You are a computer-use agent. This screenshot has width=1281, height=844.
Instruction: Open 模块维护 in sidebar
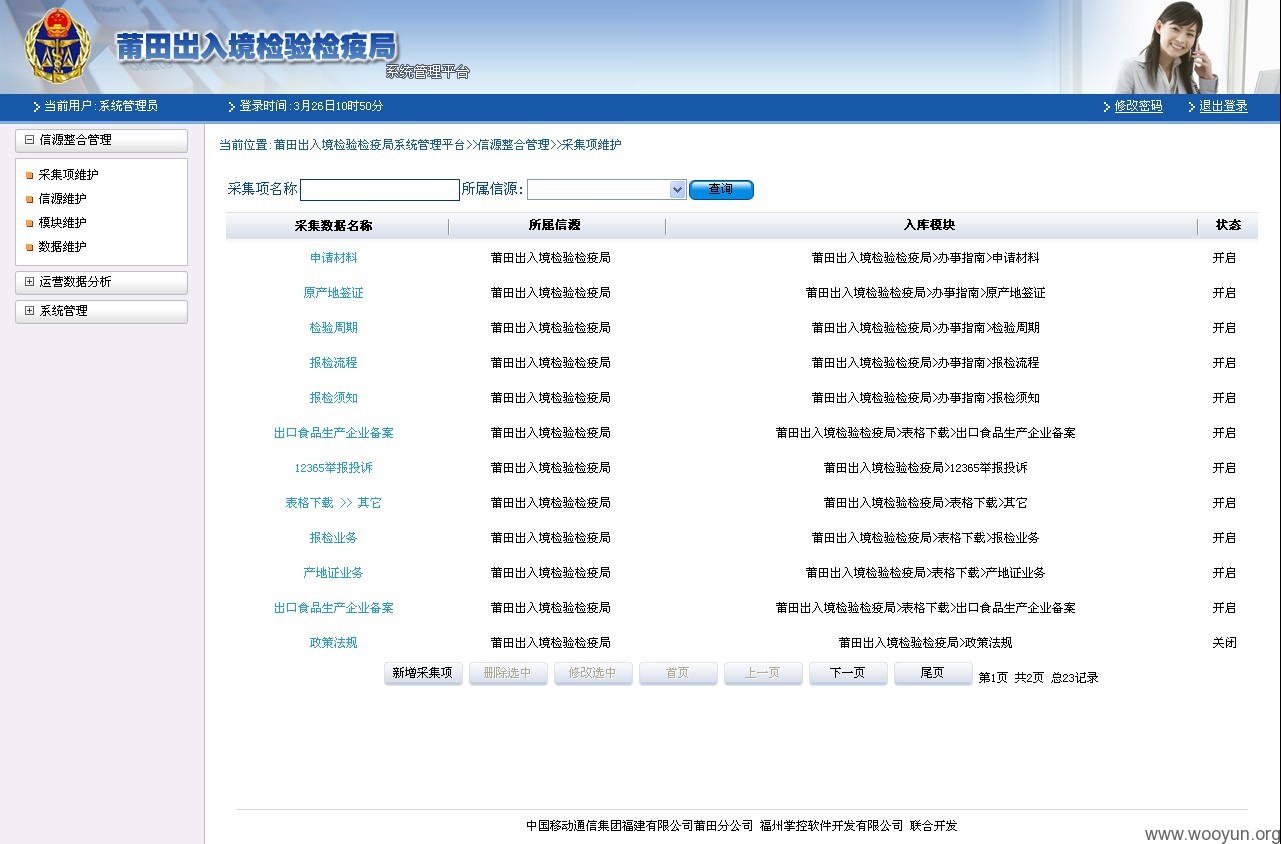click(x=62, y=223)
